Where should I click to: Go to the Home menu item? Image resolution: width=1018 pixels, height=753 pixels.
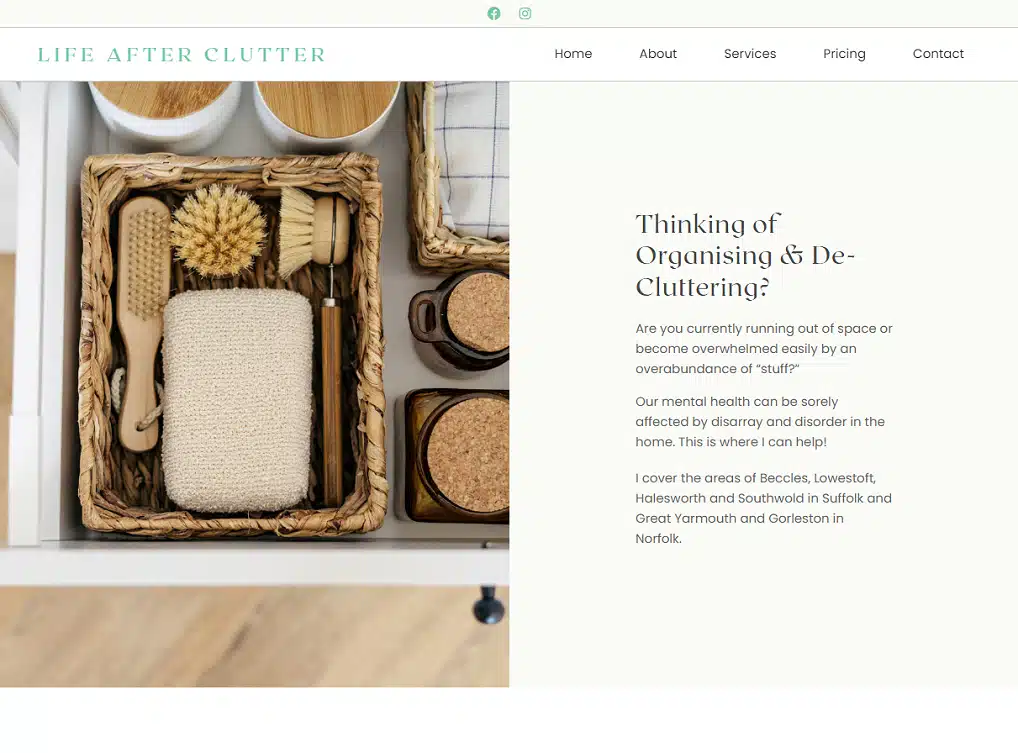[x=573, y=54]
